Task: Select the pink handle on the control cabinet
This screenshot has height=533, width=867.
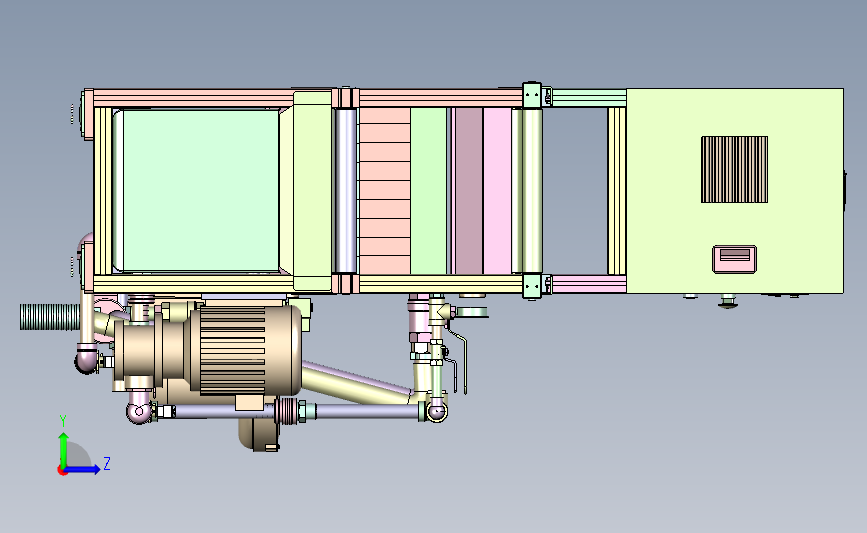Action: [x=734, y=259]
